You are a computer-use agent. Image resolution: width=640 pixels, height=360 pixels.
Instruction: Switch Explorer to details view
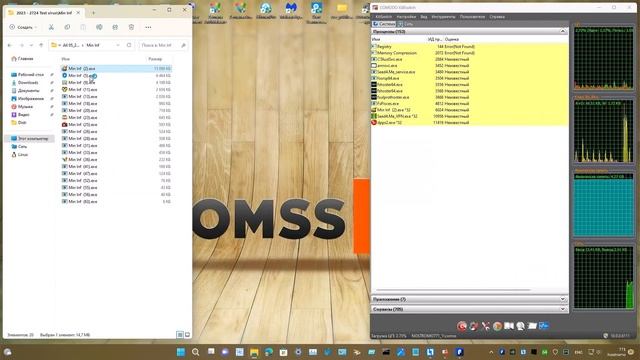pyautogui.click(x=180, y=335)
